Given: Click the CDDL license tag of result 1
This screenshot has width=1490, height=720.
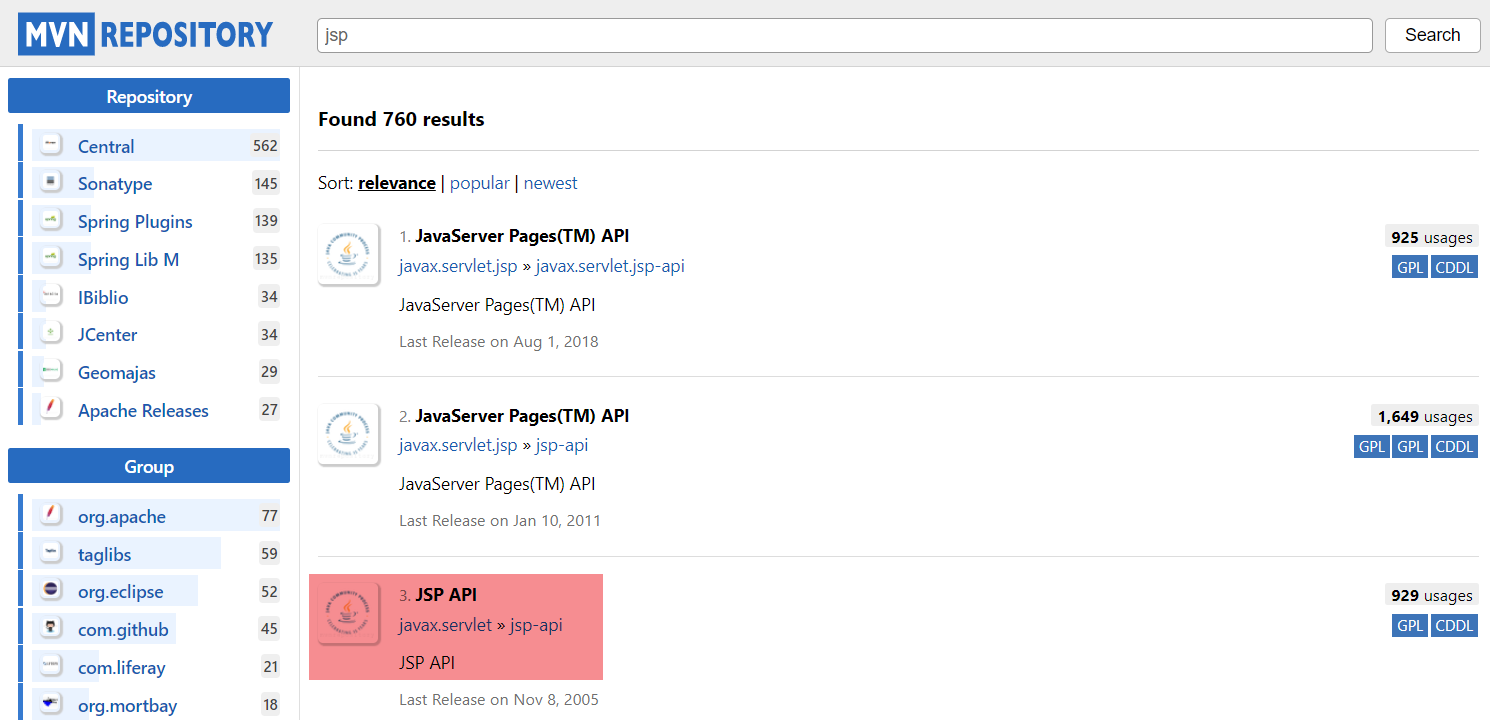Looking at the screenshot, I should [x=1454, y=267].
